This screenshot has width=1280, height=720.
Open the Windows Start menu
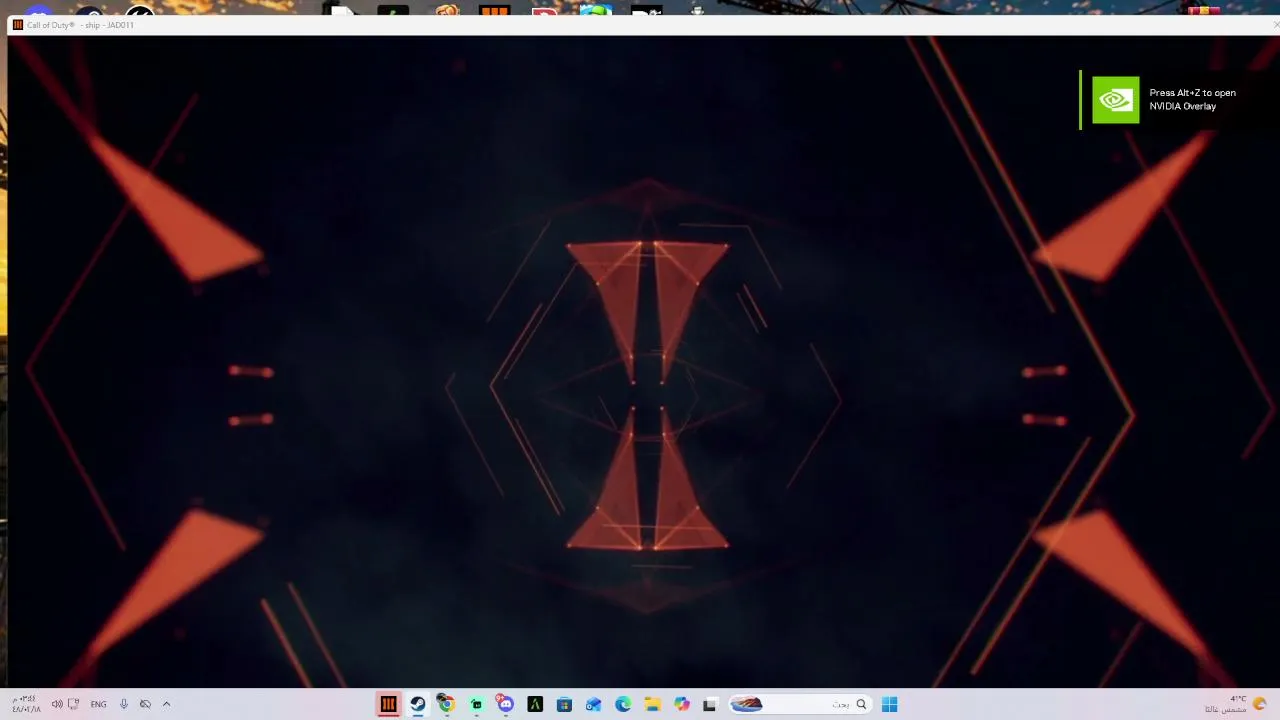[x=889, y=704]
